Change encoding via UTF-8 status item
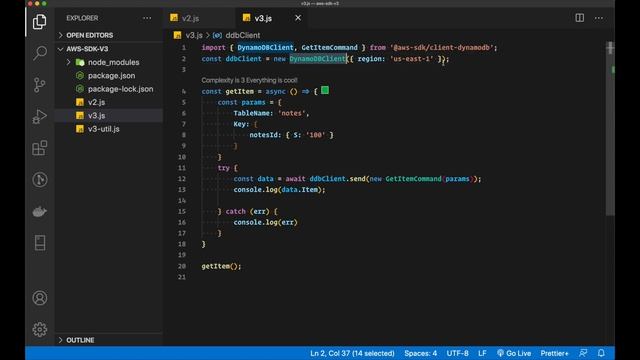Viewport: 640px width, 360px height. tap(457, 353)
